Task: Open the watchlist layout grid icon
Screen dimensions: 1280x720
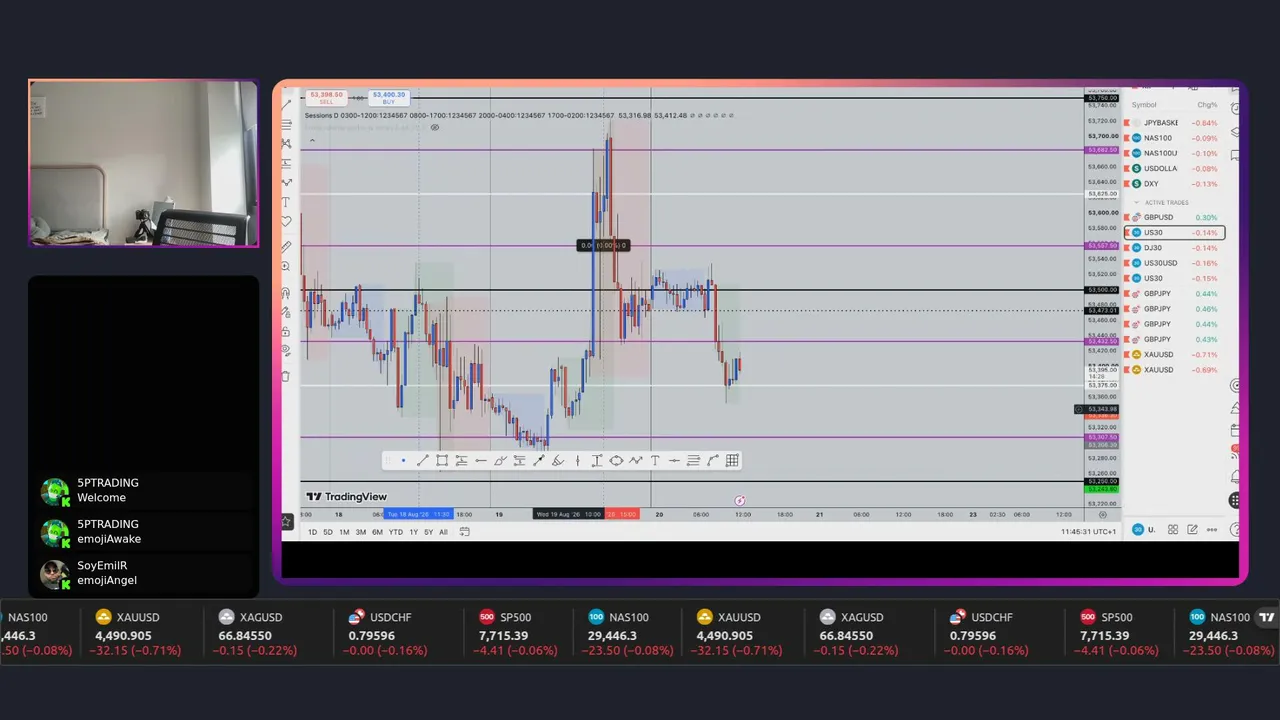Action: 1173,530
